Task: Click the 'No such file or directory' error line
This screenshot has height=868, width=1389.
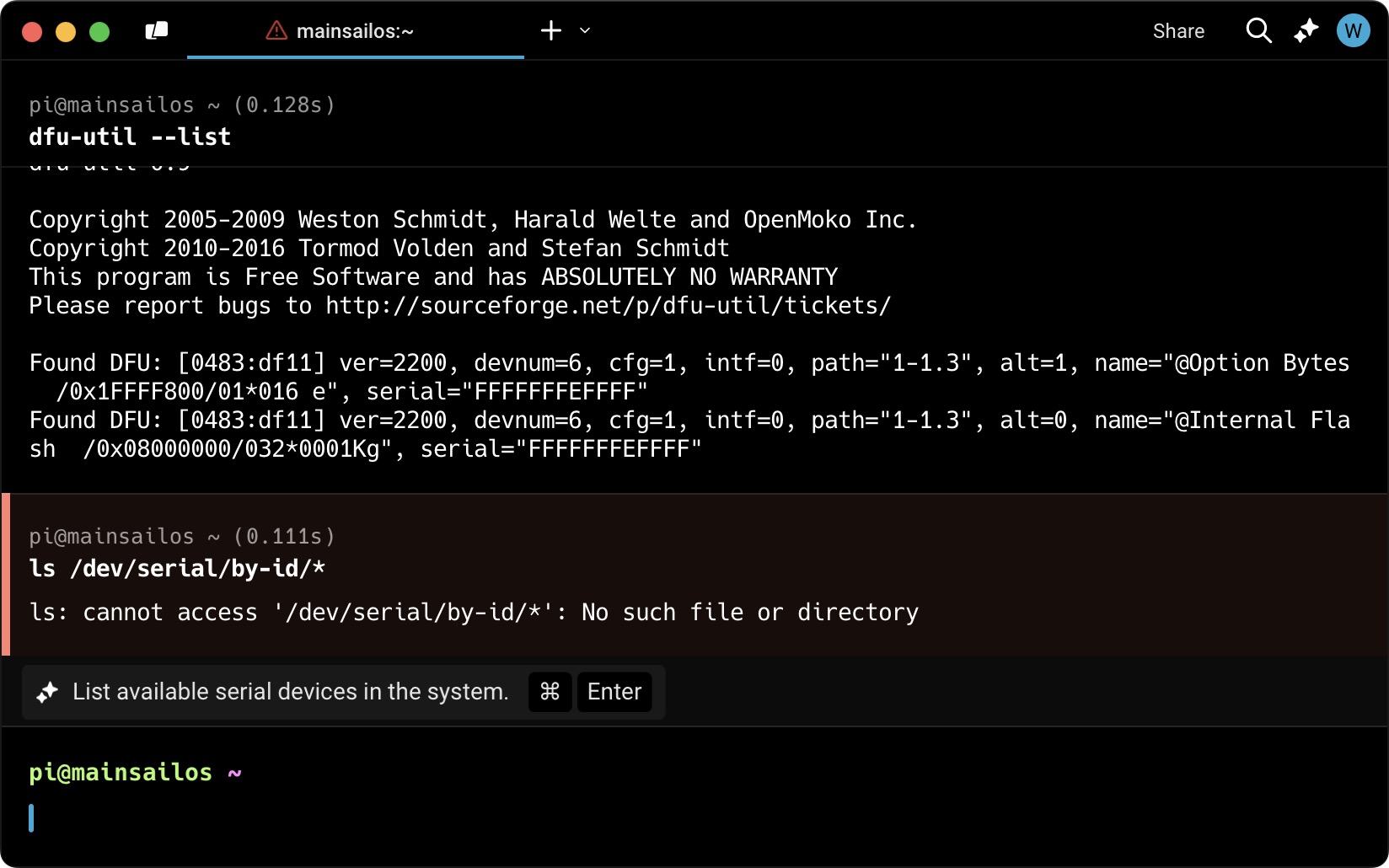Action: [474, 612]
